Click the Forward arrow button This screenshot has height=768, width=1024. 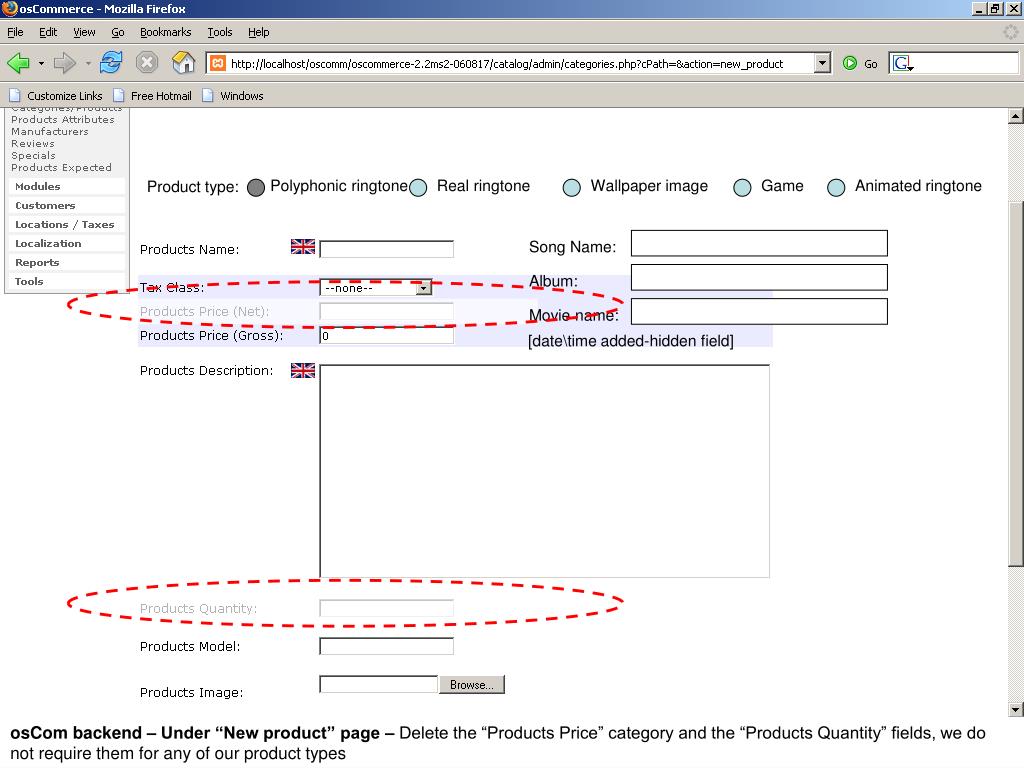pyautogui.click(x=65, y=63)
